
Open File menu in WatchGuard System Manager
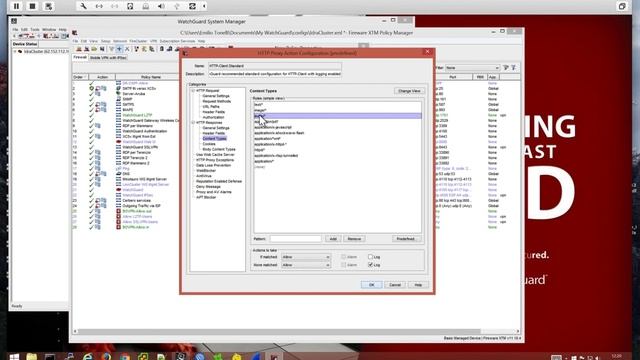15,30
